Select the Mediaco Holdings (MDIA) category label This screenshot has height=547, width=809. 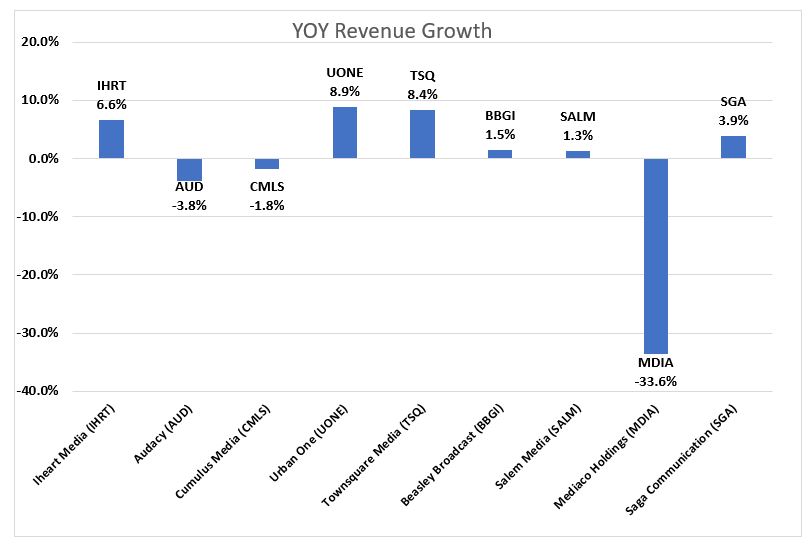(x=606, y=457)
